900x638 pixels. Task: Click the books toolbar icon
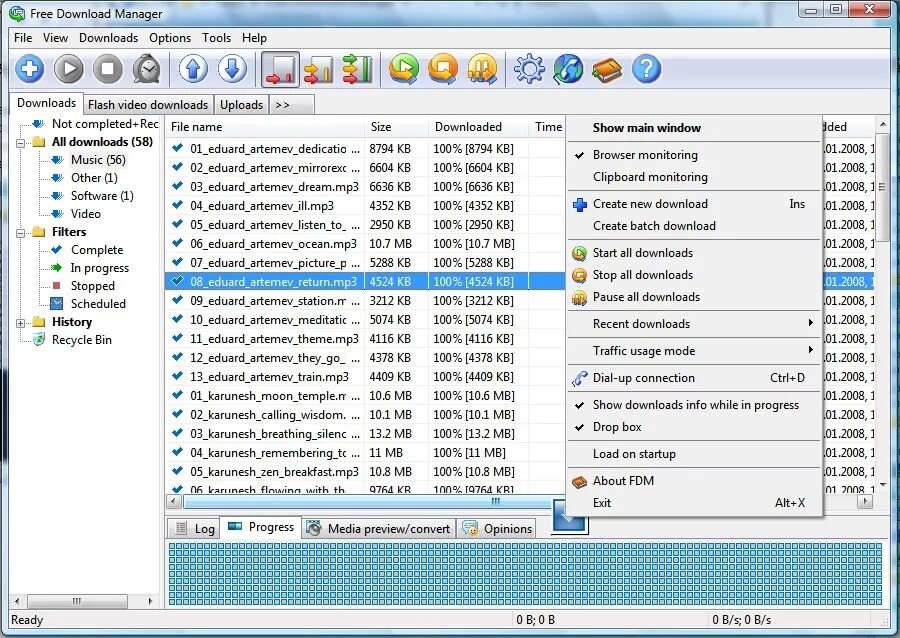point(607,69)
